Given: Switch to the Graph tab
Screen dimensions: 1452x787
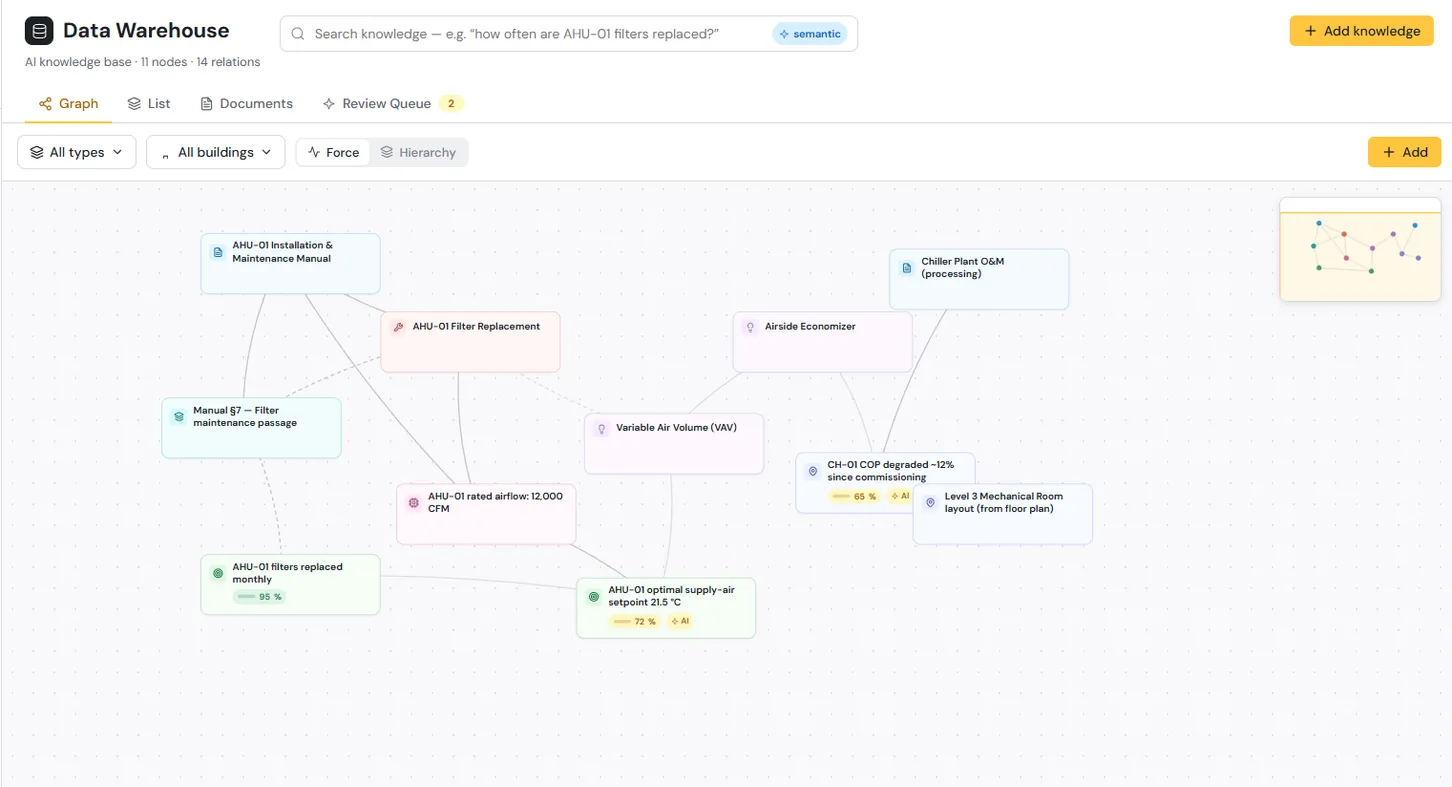Looking at the screenshot, I should pyautogui.click(x=68, y=104).
